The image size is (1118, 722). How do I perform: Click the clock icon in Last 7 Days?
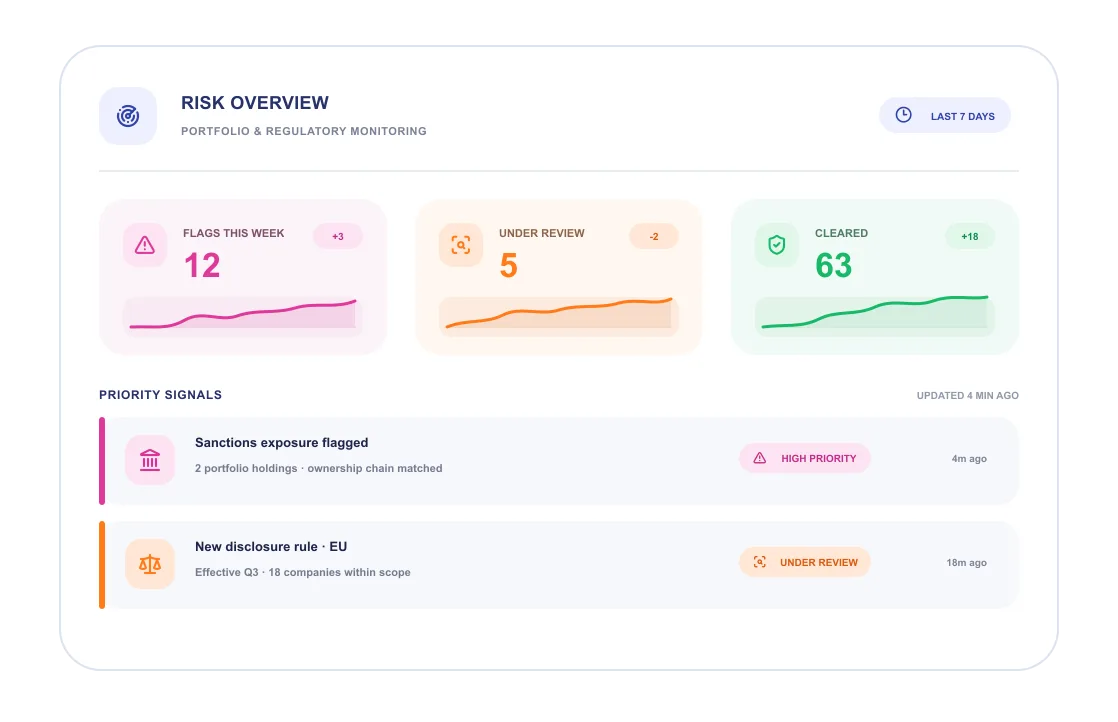tap(903, 115)
